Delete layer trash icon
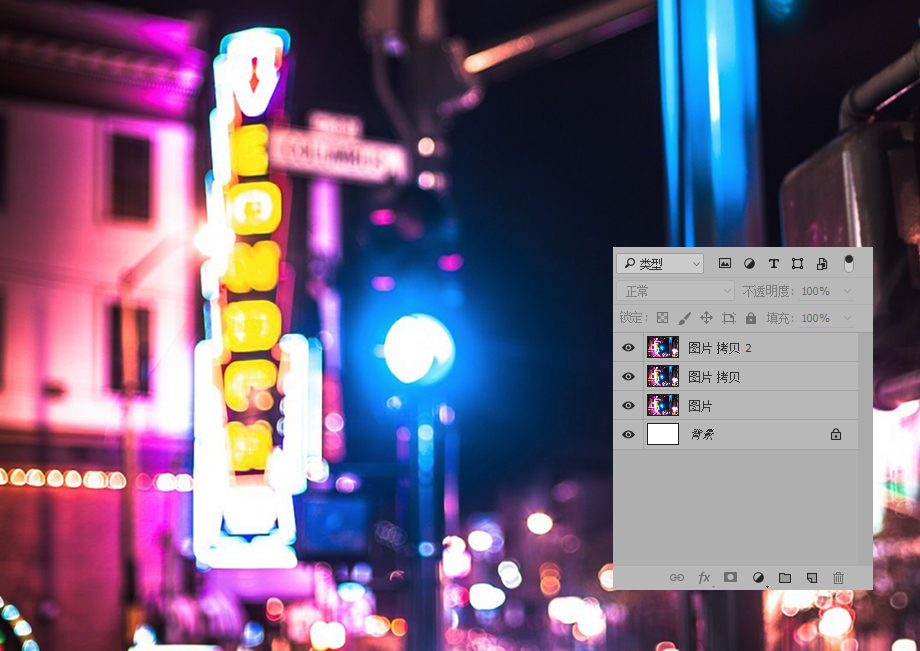Image resolution: width=920 pixels, height=651 pixels. click(x=838, y=578)
